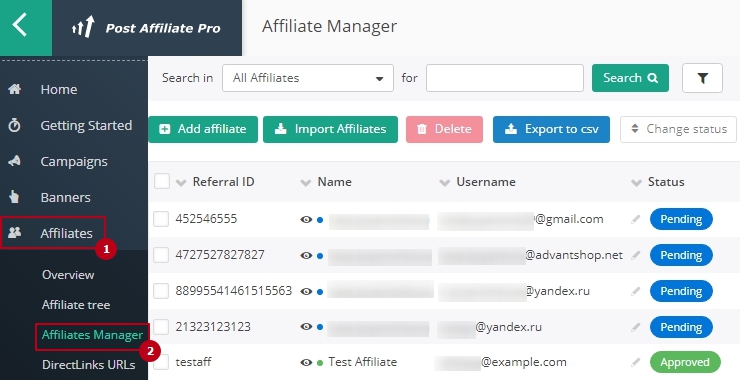This screenshot has height=380, width=740.
Task: Open the filter funnel icon
Action: [702, 78]
